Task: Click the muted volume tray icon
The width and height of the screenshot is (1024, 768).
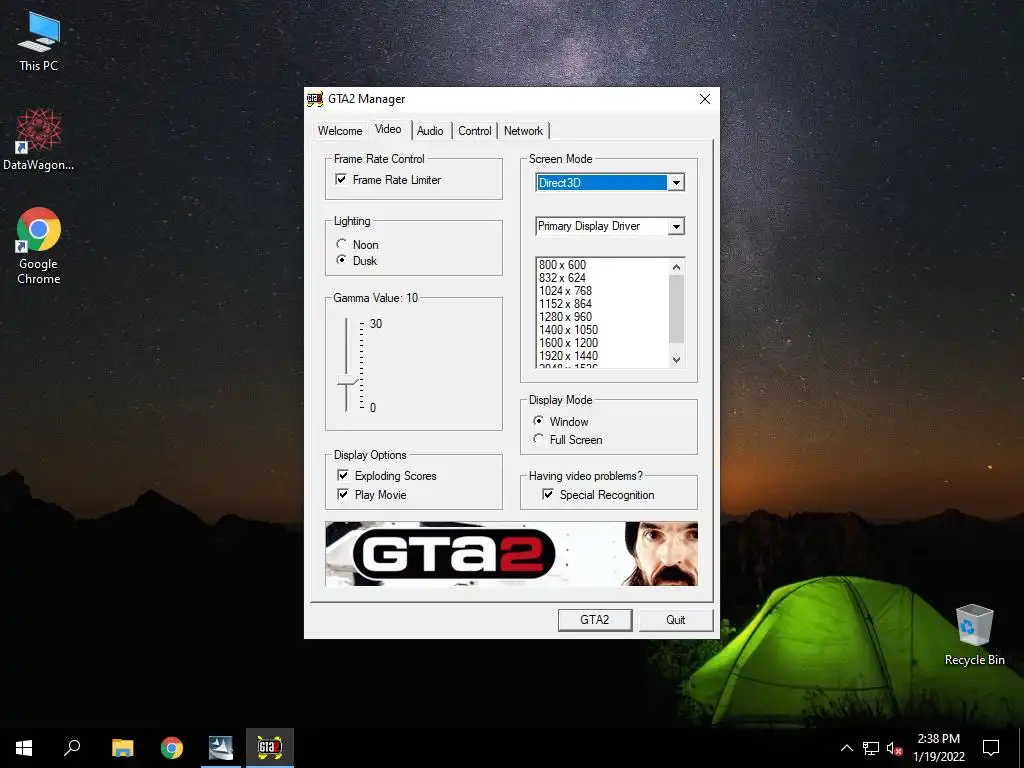Action: (x=894, y=748)
